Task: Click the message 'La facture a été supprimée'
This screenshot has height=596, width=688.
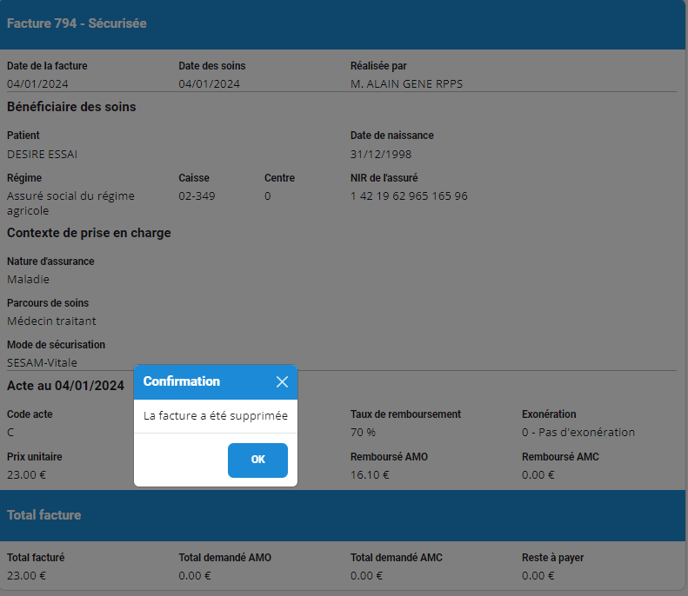Action: 215,416
